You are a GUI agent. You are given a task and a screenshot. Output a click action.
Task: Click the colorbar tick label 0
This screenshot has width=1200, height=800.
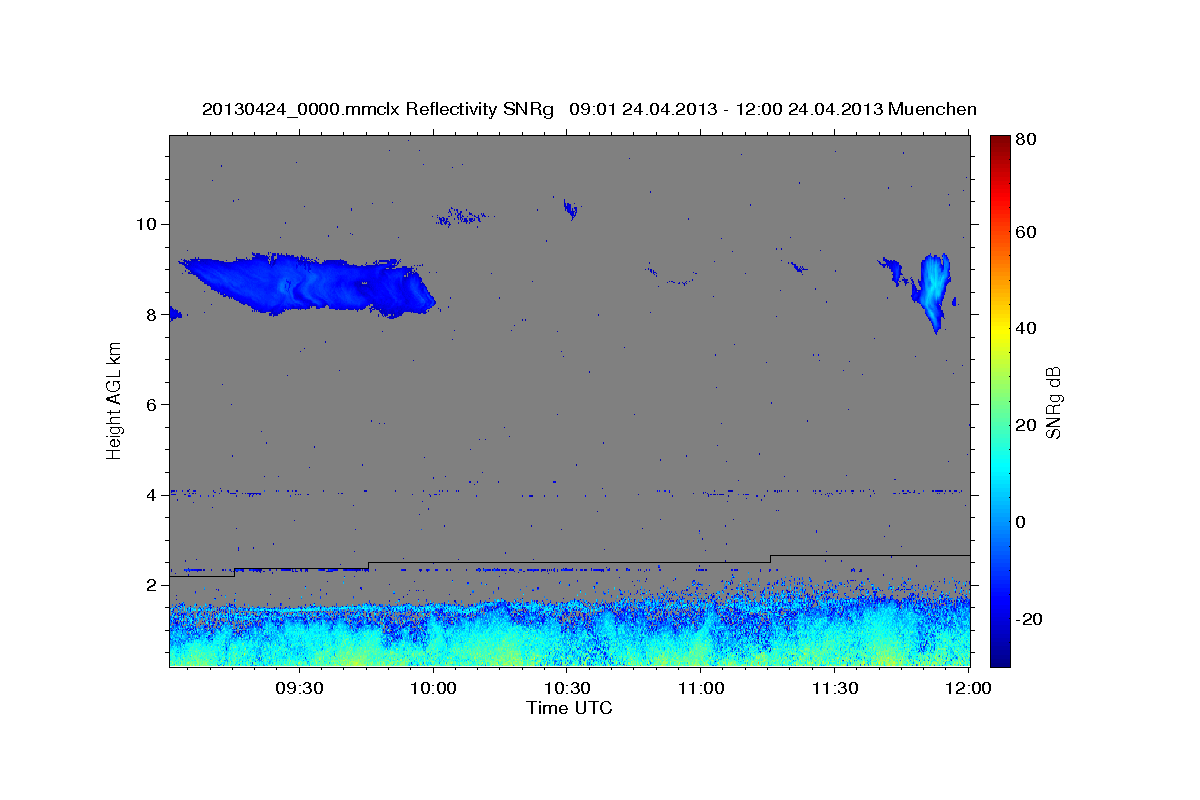1020,522
